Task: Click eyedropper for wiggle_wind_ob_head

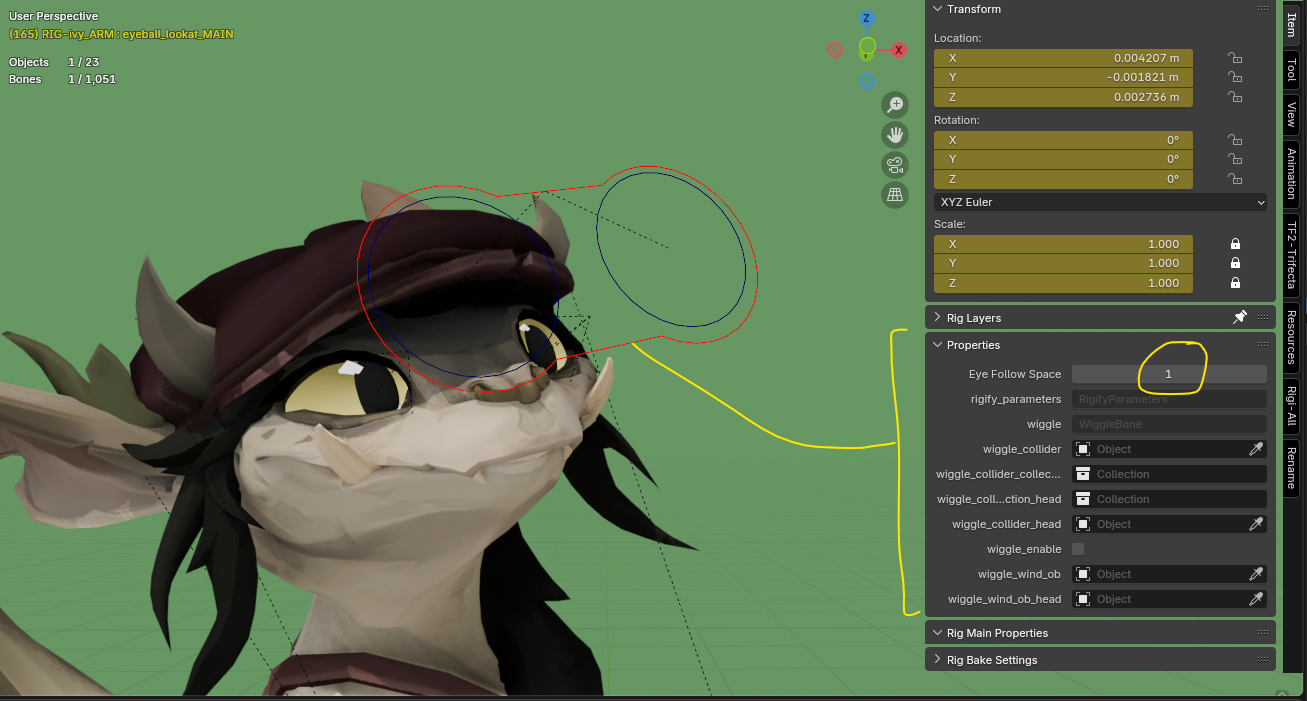Action: coord(1256,599)
